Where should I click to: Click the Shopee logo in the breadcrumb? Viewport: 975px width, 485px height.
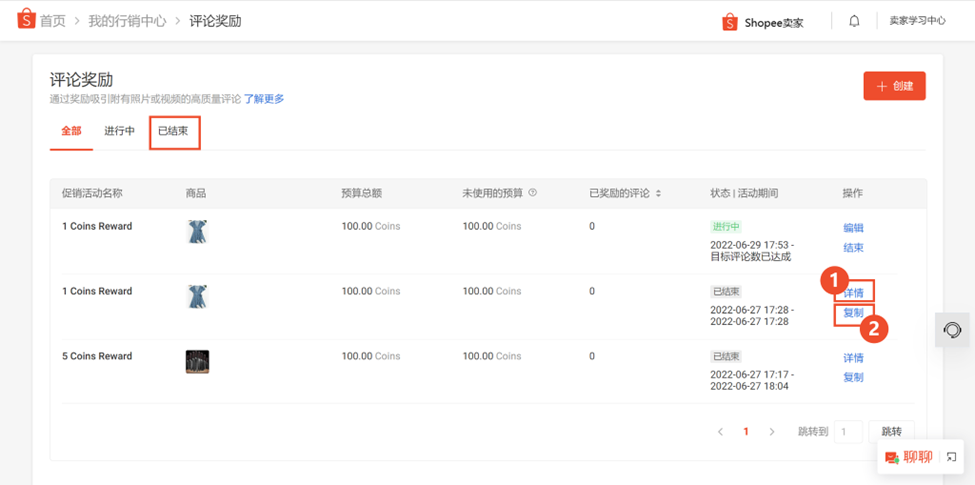tap(25, 20)
